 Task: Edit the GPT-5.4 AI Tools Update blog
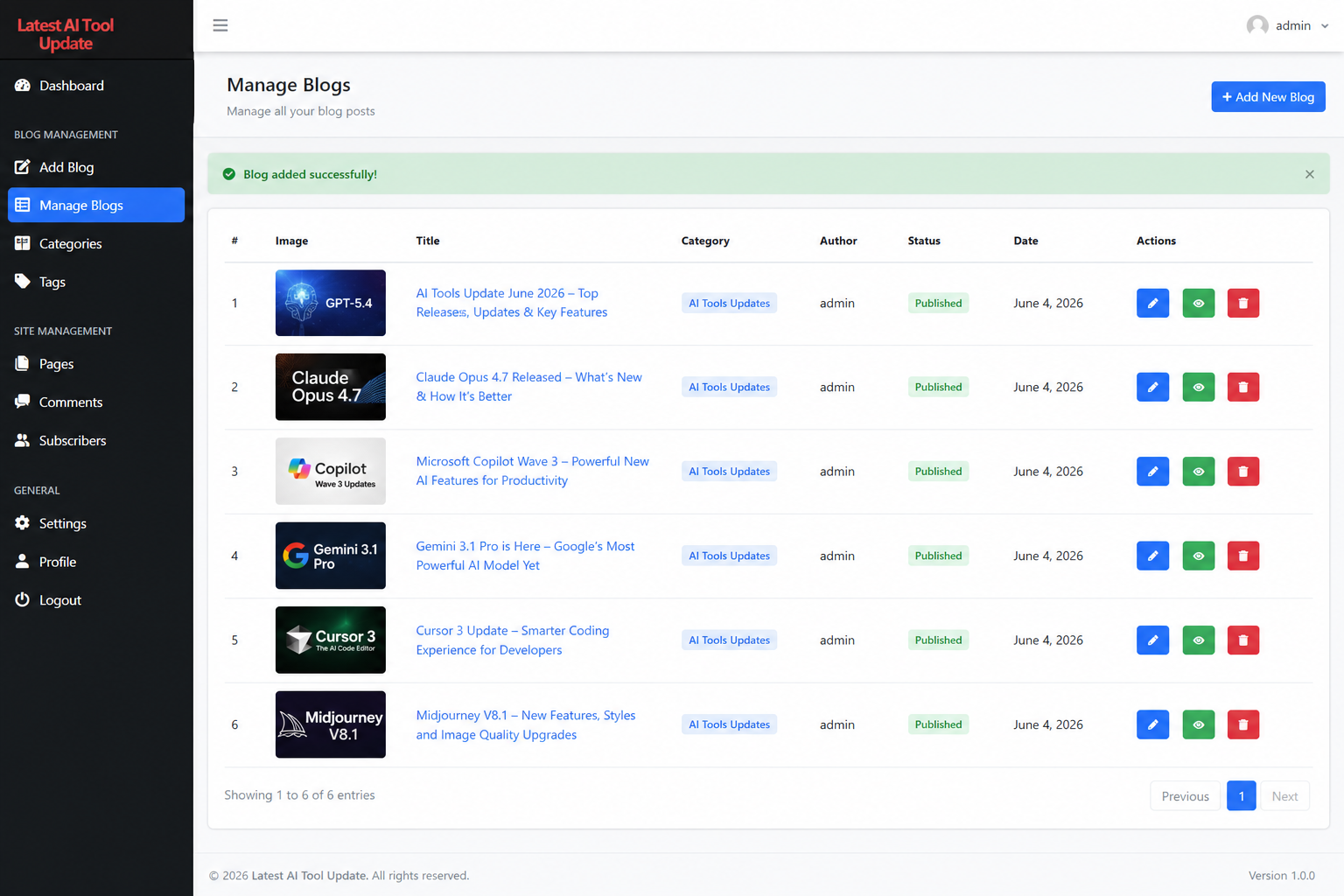(x=1152, y=304)
